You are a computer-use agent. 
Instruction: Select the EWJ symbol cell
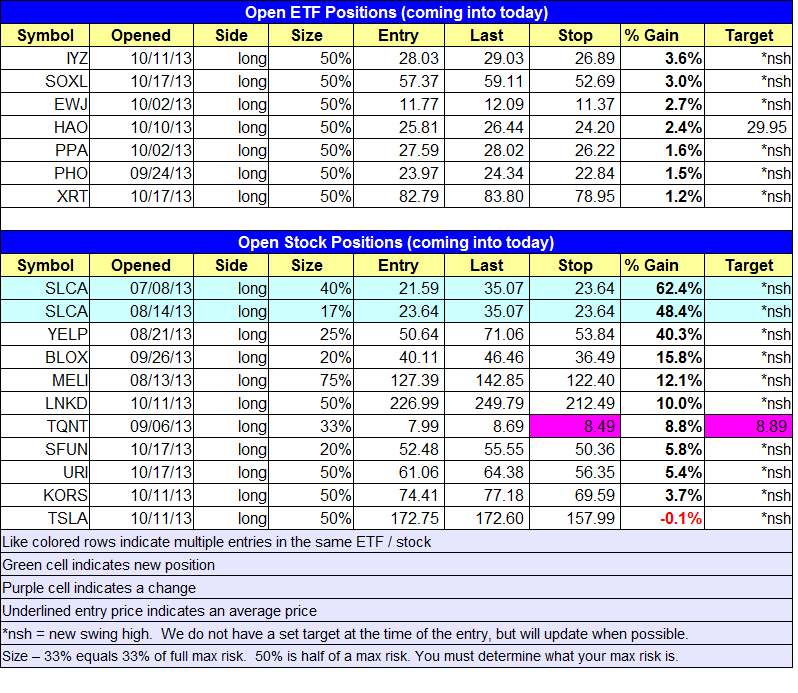pyautogui.click(x=45, y=104)
